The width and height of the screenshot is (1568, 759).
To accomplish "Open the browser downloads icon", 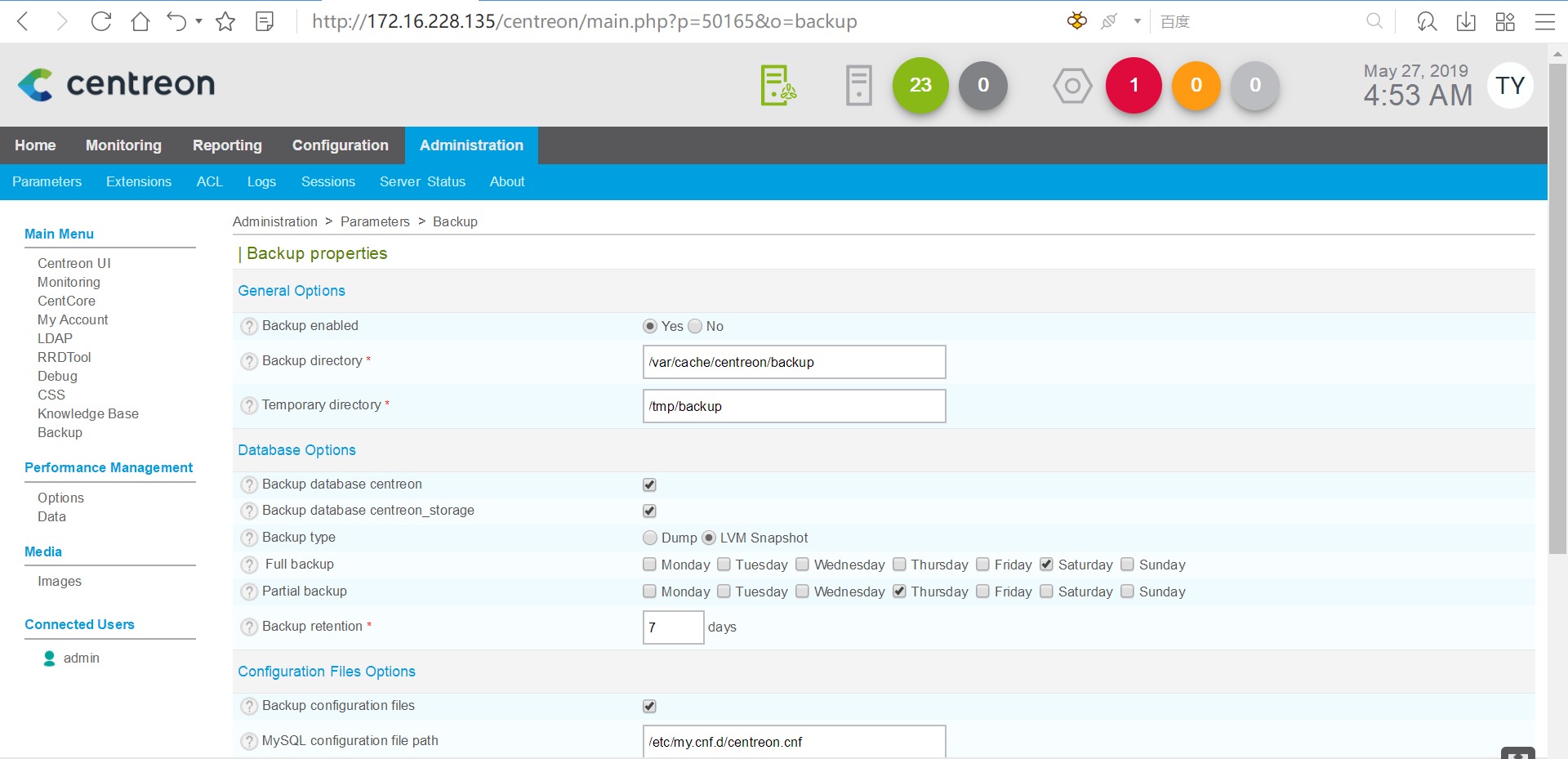I will 1466,21.
